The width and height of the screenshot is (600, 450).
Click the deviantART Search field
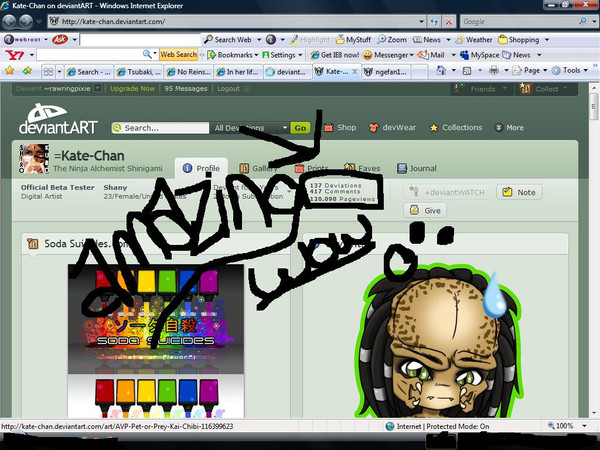160,128
